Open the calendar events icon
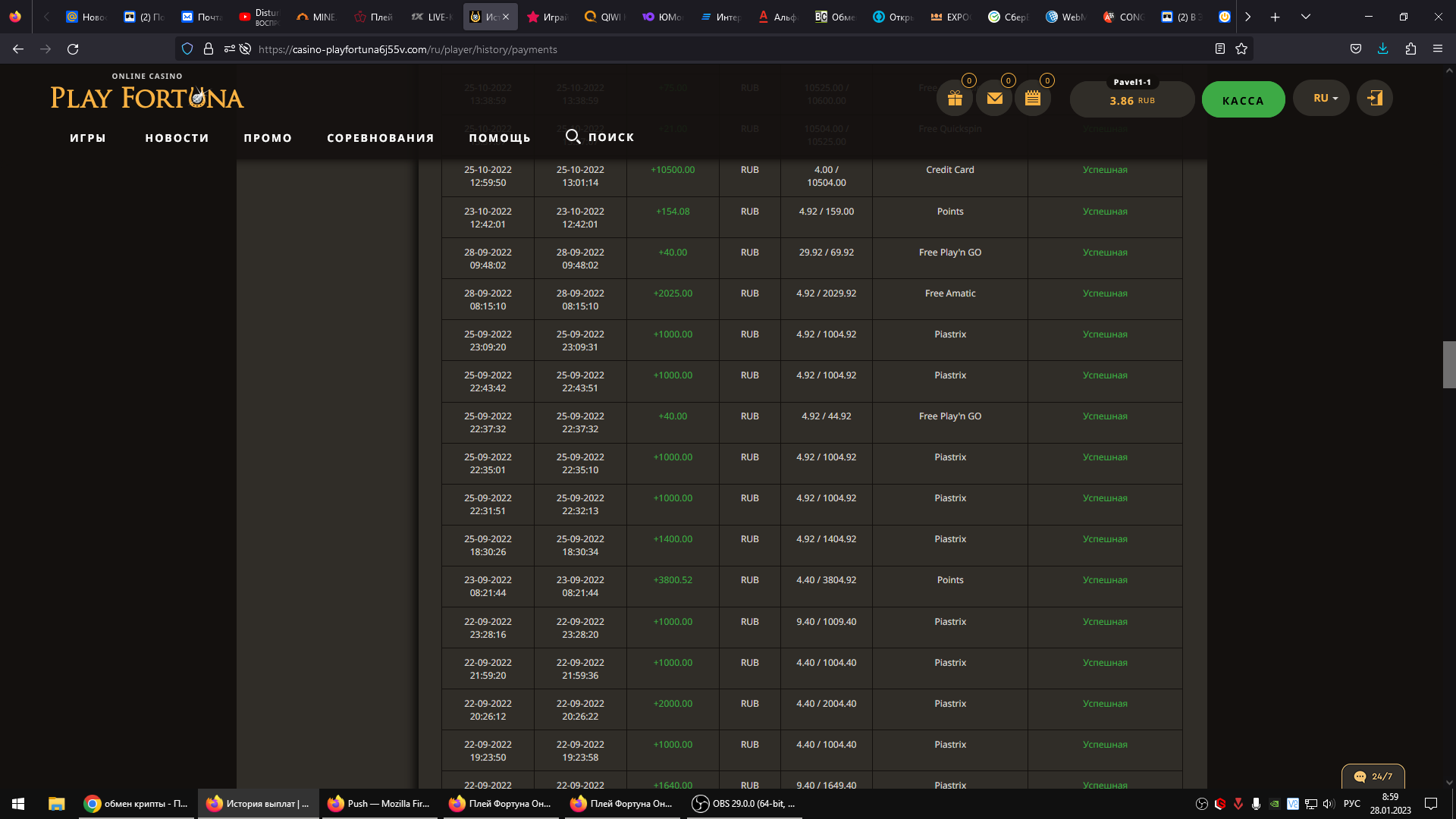1456x819 pixels. coord(1033,99)
